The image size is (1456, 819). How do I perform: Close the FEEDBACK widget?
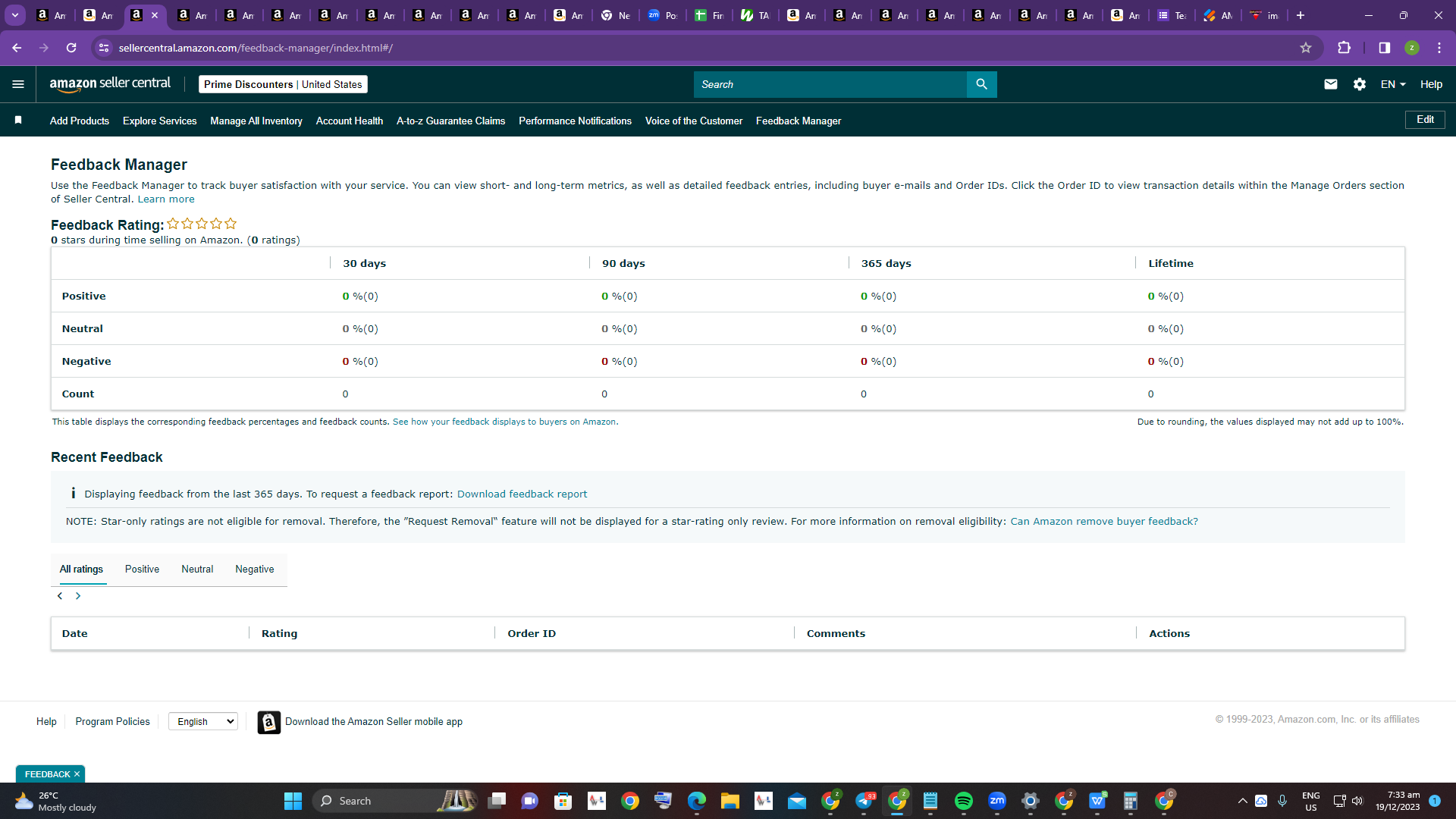(77, 774)
